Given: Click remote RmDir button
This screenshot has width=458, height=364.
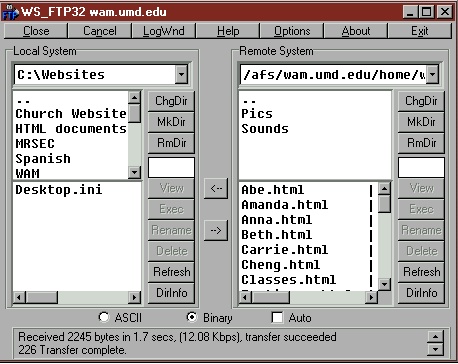Looking at the screenshot, I should 421,143.
